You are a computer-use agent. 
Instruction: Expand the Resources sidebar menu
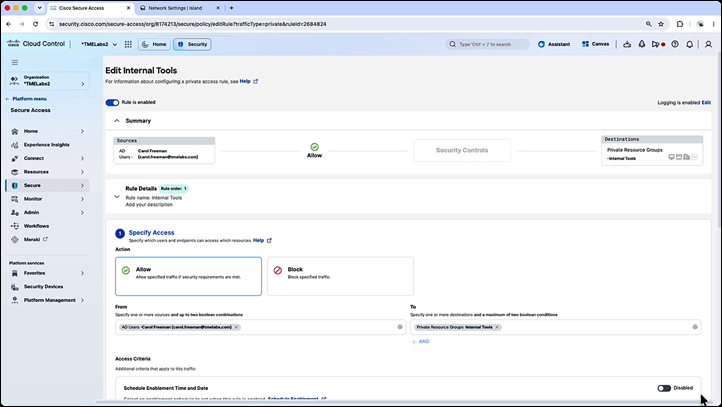(82, 172)
